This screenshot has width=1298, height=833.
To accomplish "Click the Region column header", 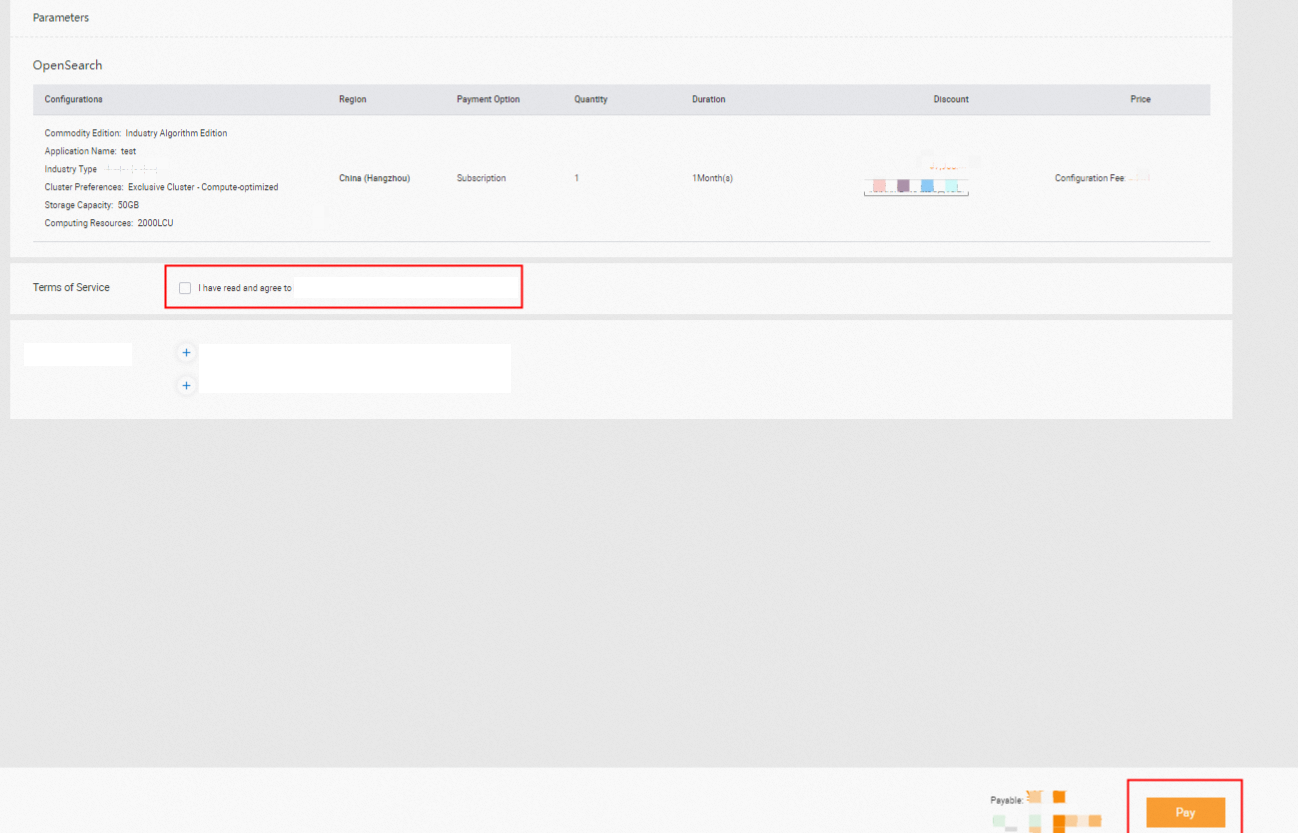I will click(352, 99).
